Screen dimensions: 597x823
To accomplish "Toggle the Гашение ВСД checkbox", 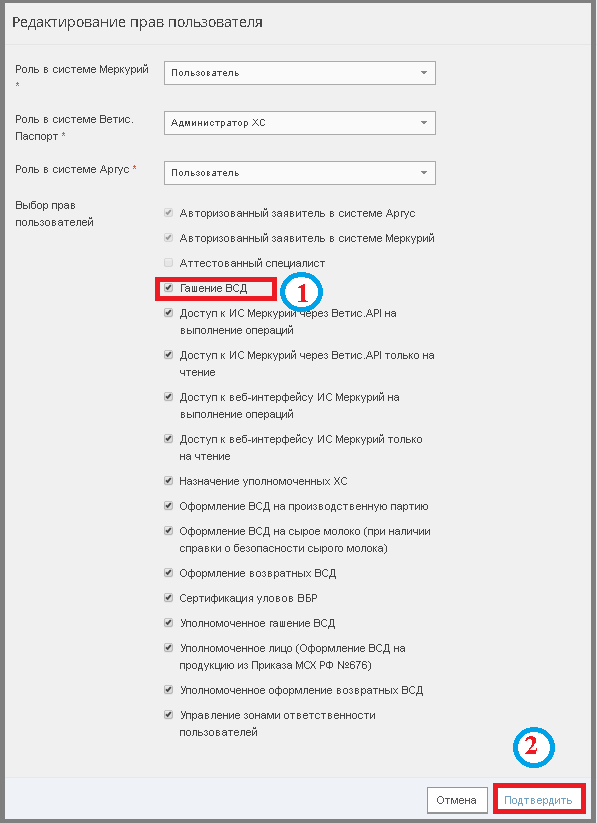I will (169, 288).
